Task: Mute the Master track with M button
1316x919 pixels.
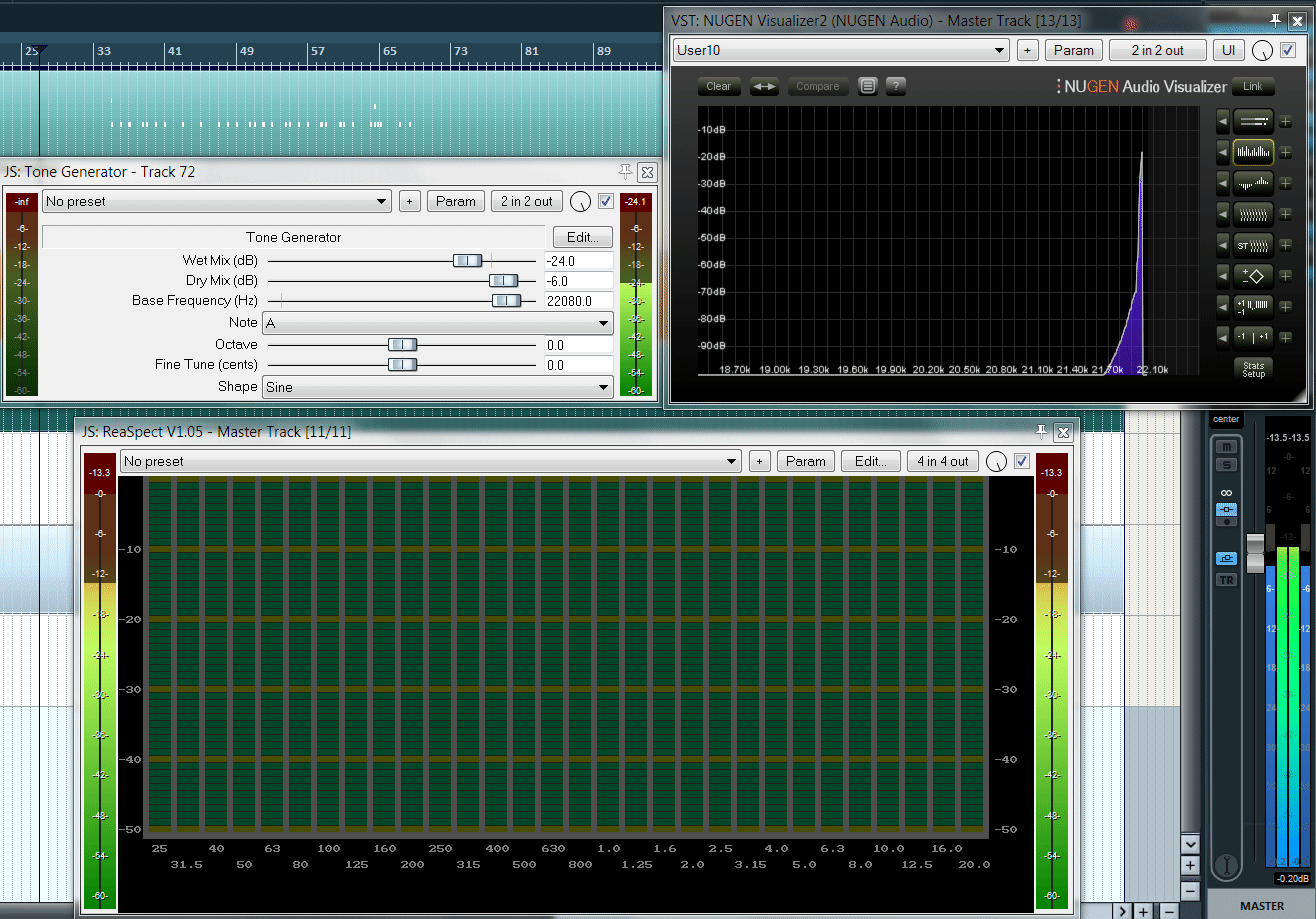Action: click(1226, 446)
